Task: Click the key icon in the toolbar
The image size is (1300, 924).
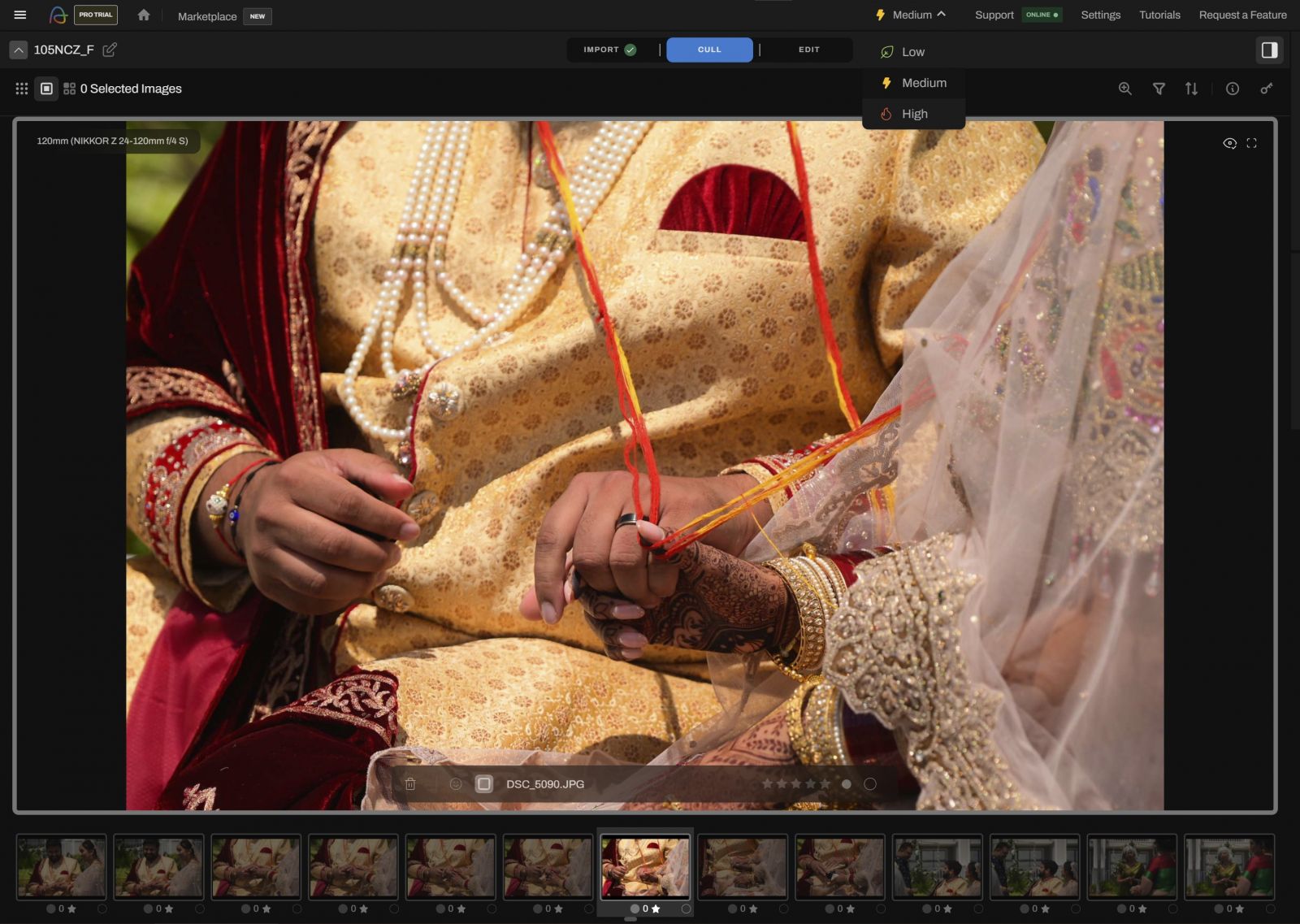Action: 1266,89
